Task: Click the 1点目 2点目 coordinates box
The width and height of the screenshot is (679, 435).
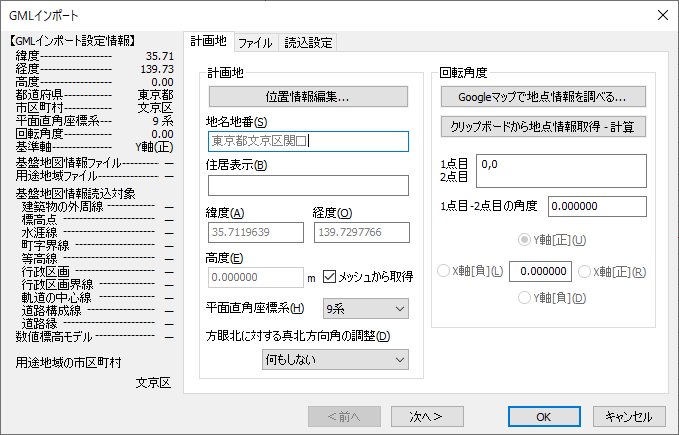Action: (561, 170)
